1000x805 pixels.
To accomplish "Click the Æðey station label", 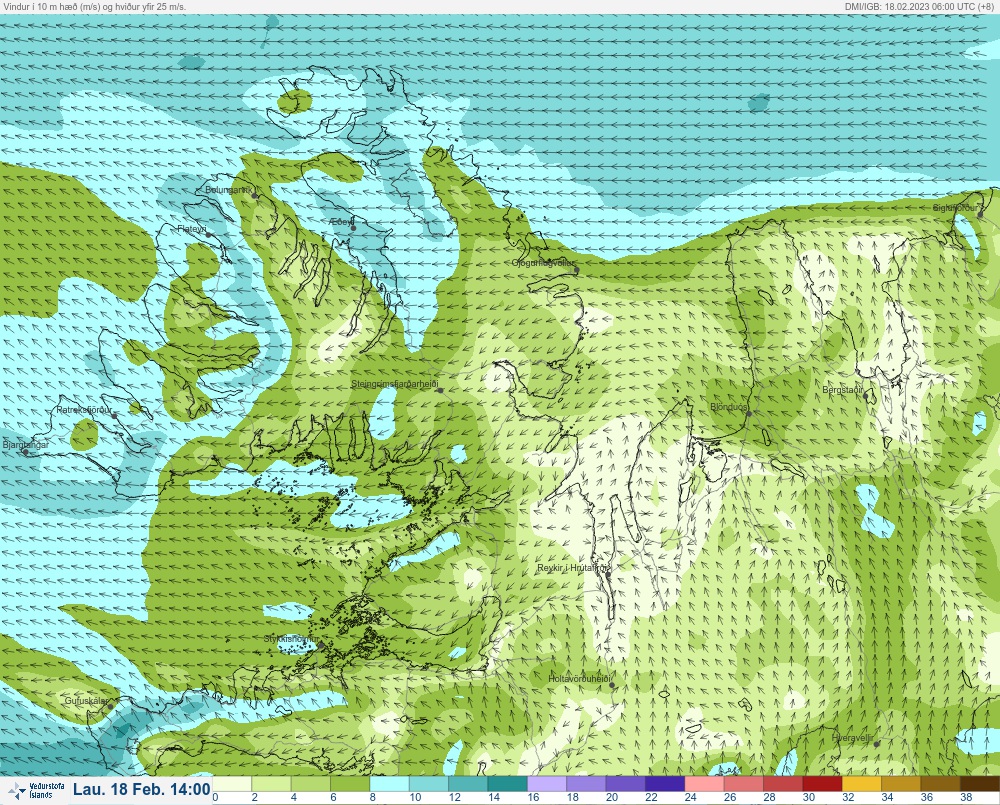I will [x=342, y=221].
